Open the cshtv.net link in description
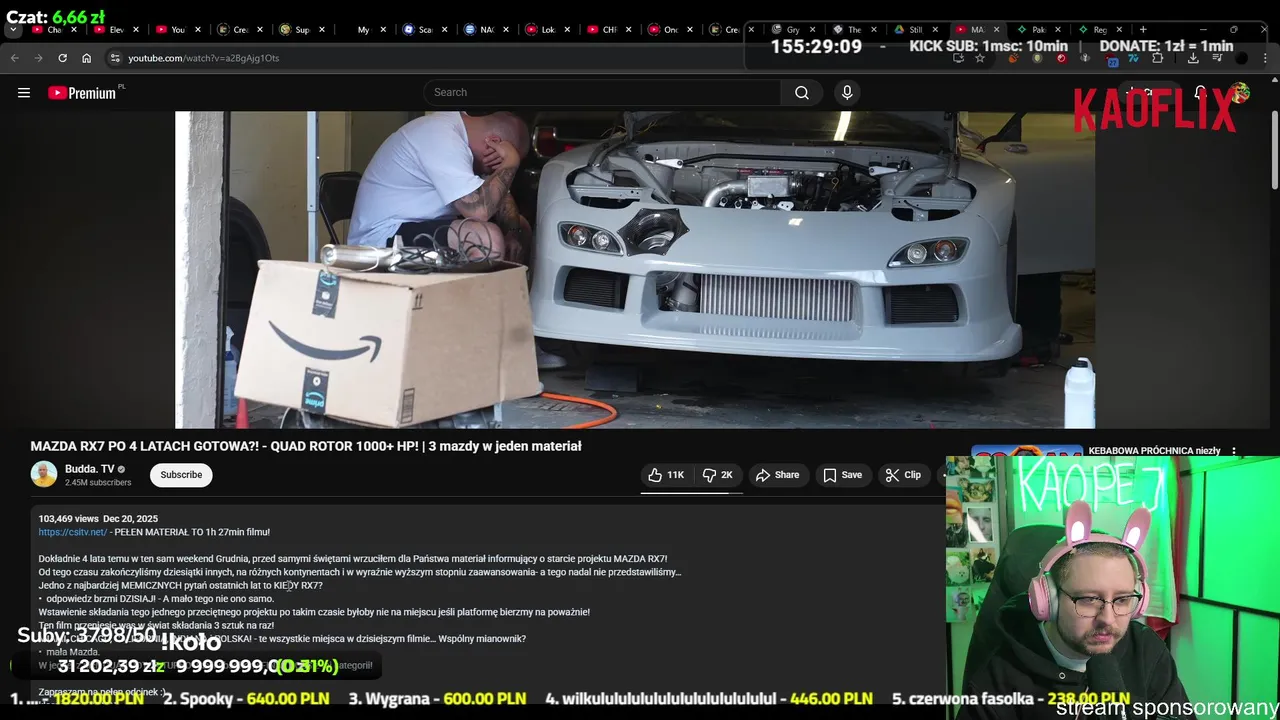This screenshot has height=720, width=1280. [72, 532]
